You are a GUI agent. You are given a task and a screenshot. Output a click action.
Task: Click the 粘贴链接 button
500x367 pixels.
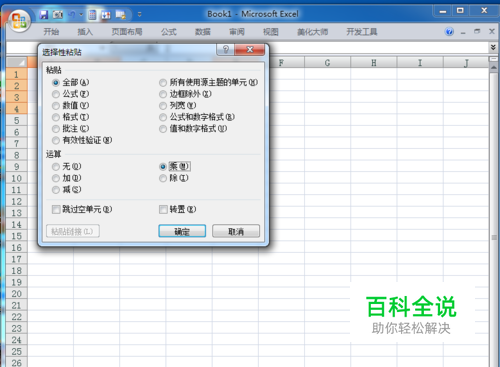tap(73, 231)
